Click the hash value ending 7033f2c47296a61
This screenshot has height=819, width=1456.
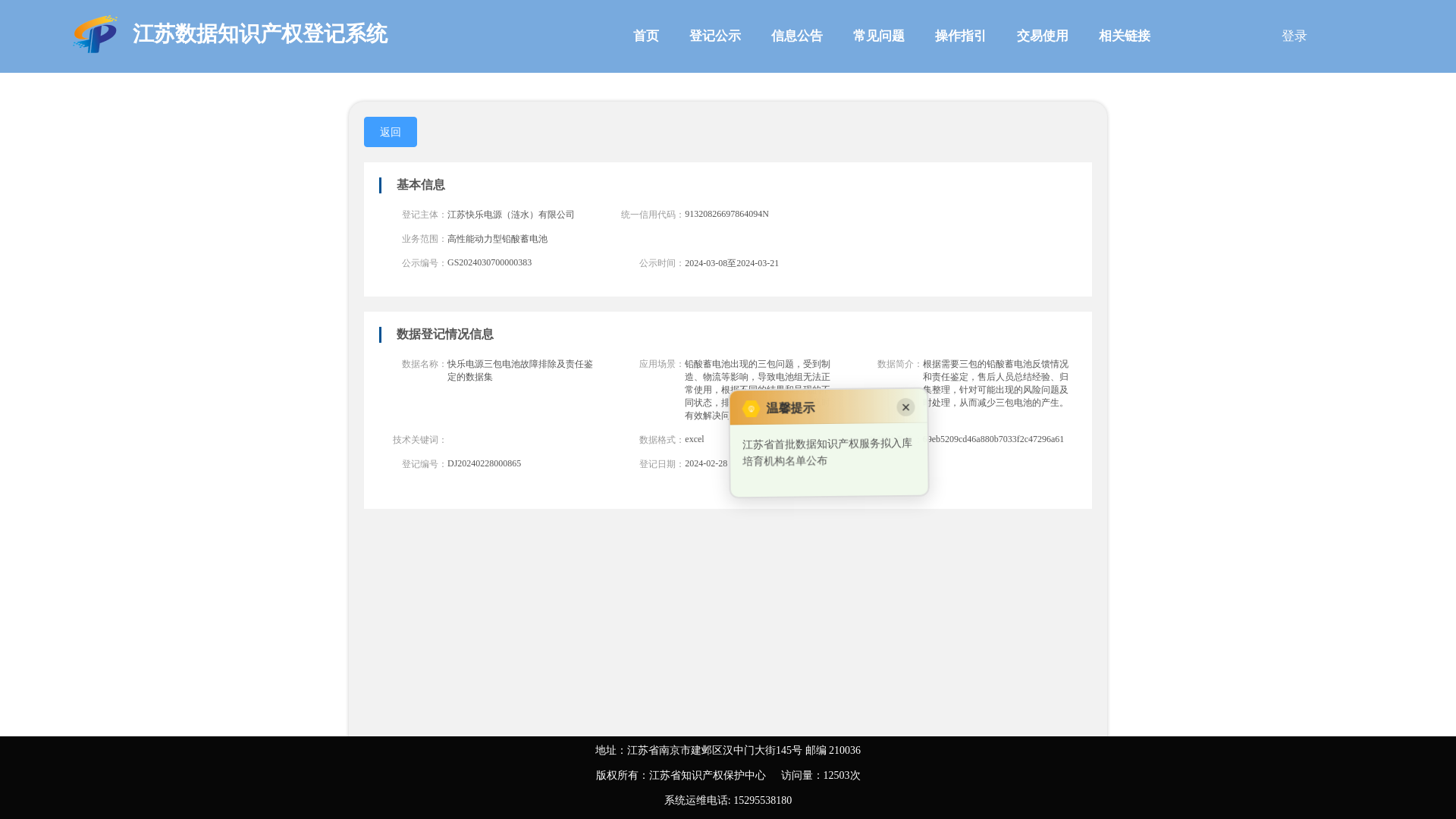tap(996, 440)
